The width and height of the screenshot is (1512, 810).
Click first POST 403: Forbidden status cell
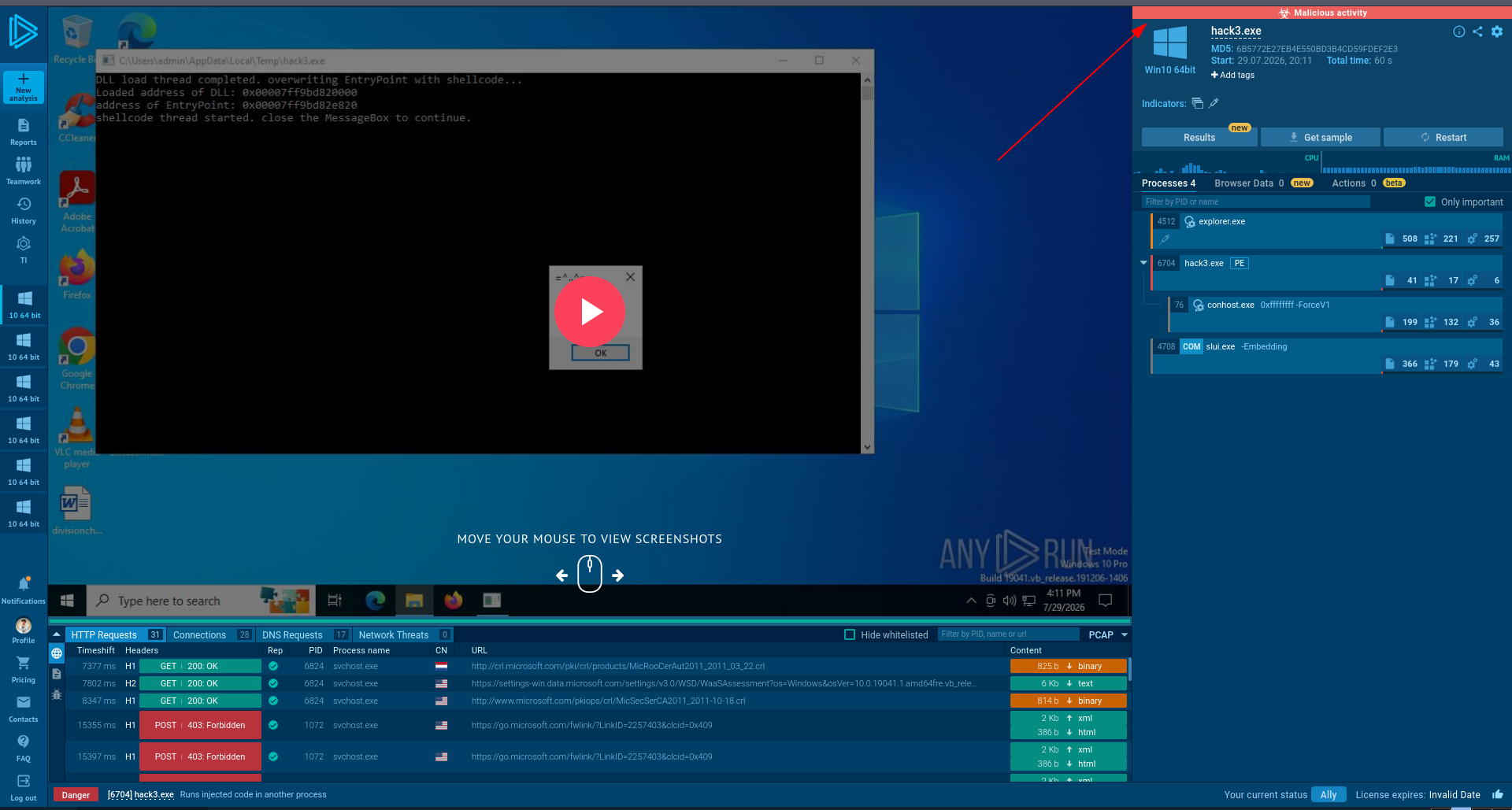pyautogui.click(x=200, y=725)
